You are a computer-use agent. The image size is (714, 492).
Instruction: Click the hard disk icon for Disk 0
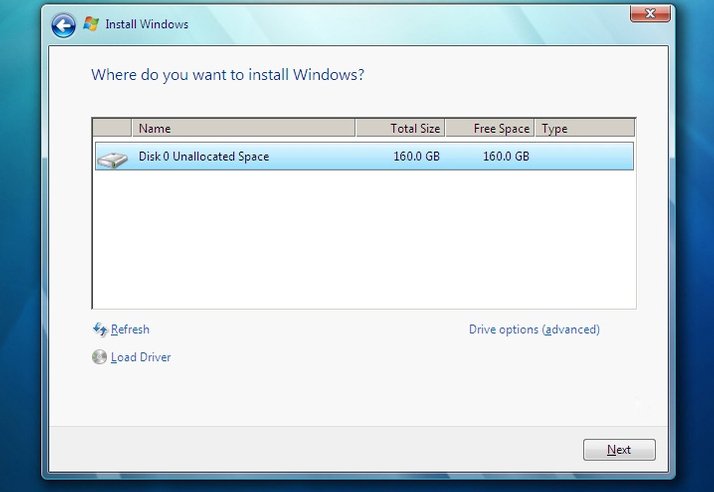[x=112, y=159]
